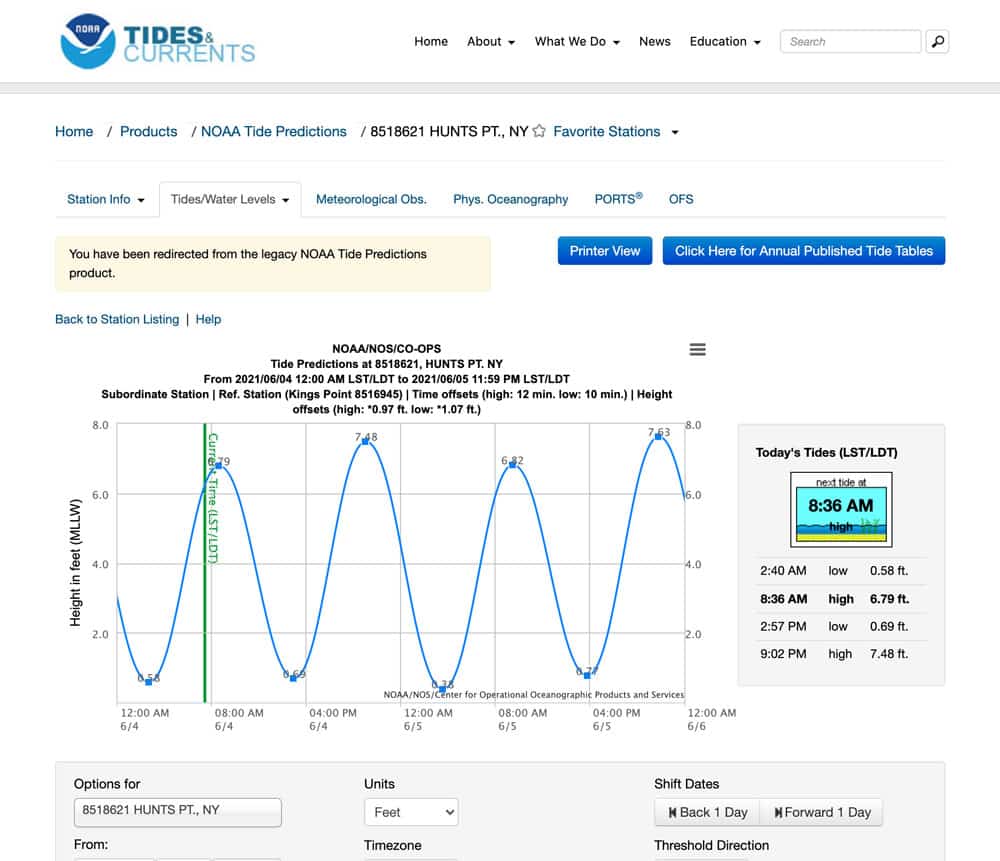Viewport: 1000px width, 861px height.
Task: Click the 12:00 AM 6/5 axis label
Action: 428,719
